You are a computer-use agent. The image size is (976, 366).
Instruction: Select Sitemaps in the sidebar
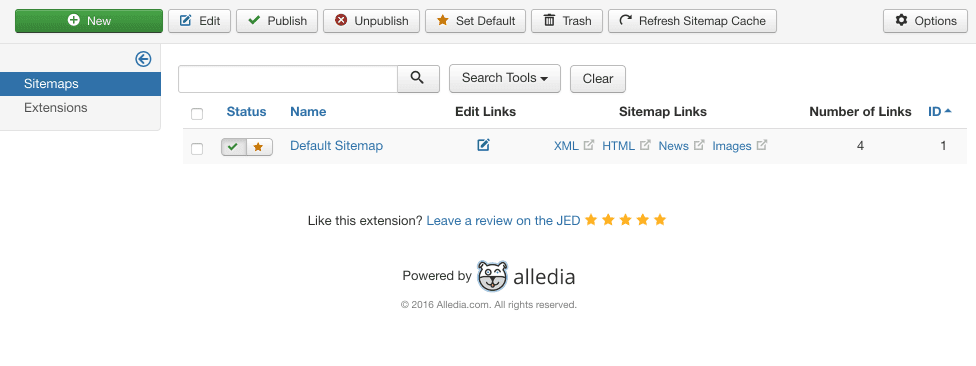pyautogui.click(x=80, y=84)
